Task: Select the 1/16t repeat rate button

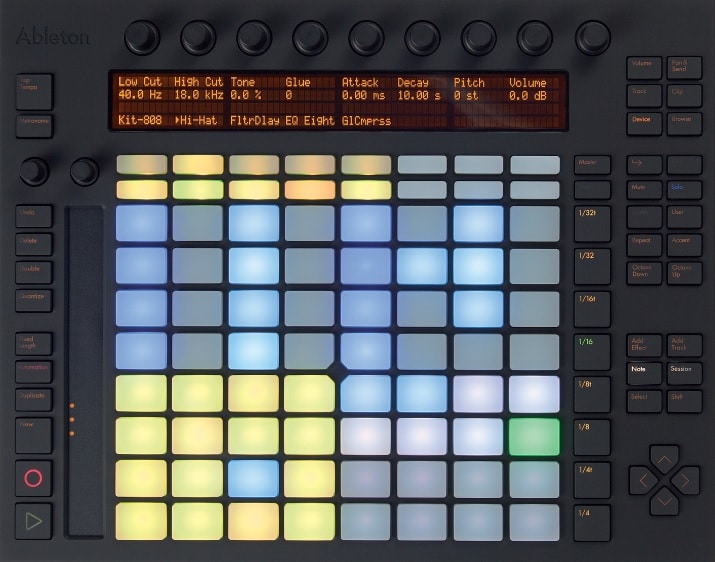Action: (592, 310)
